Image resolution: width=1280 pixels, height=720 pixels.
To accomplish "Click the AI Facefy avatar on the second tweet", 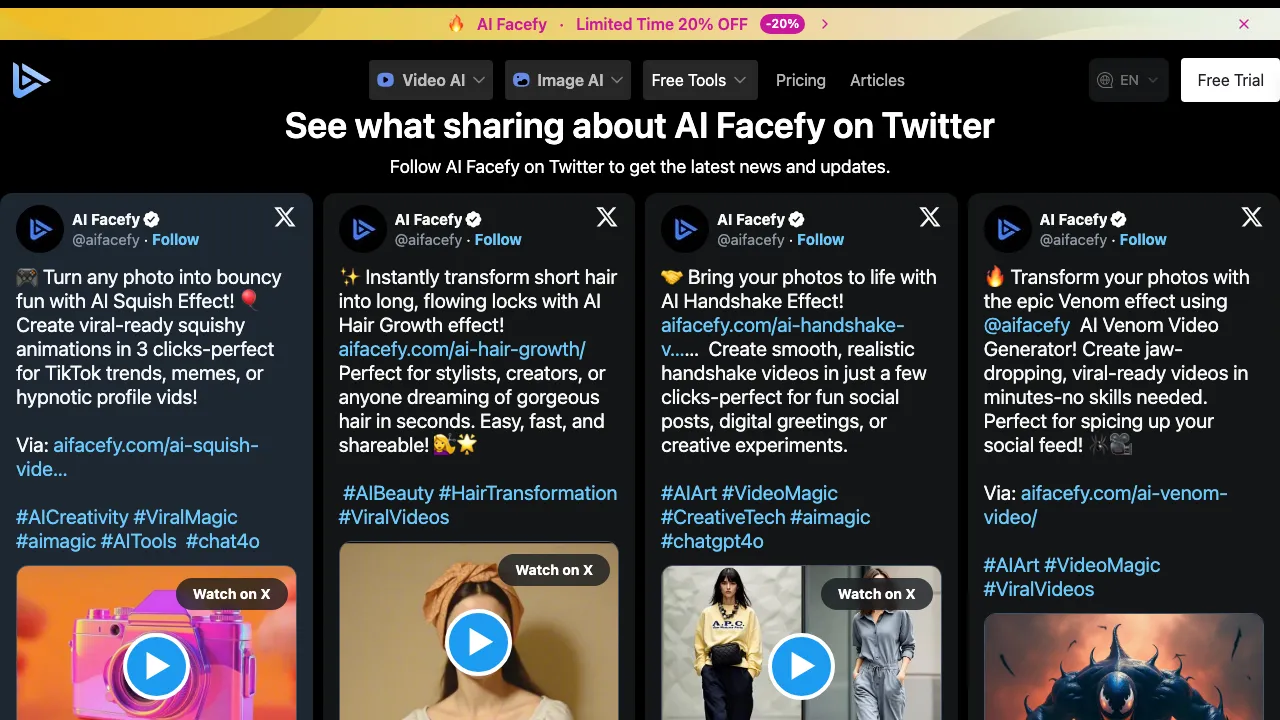I will (x=362, y=228).
